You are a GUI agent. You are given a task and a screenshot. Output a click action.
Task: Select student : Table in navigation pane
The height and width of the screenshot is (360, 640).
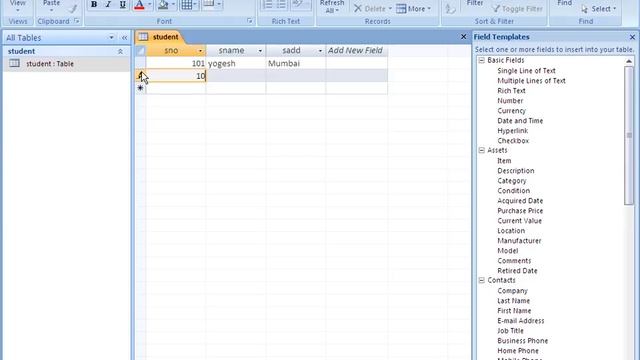[x=67, y=64]
